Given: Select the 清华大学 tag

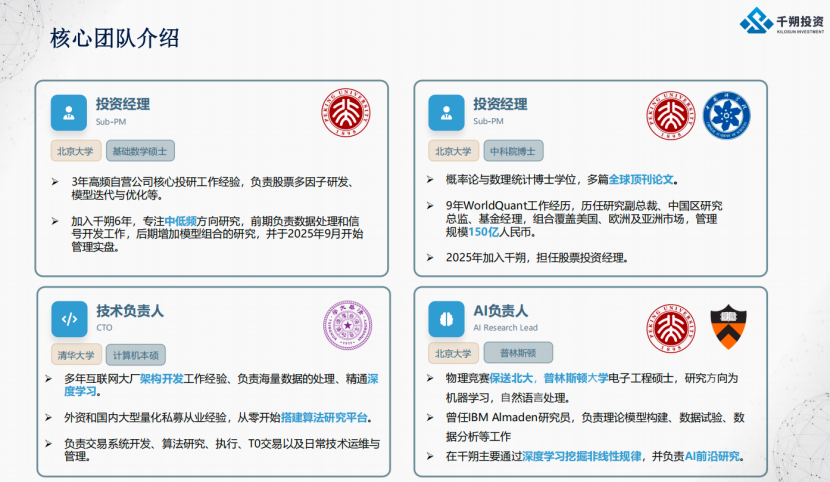Looking at the screenshot, I should pos(76,355).
